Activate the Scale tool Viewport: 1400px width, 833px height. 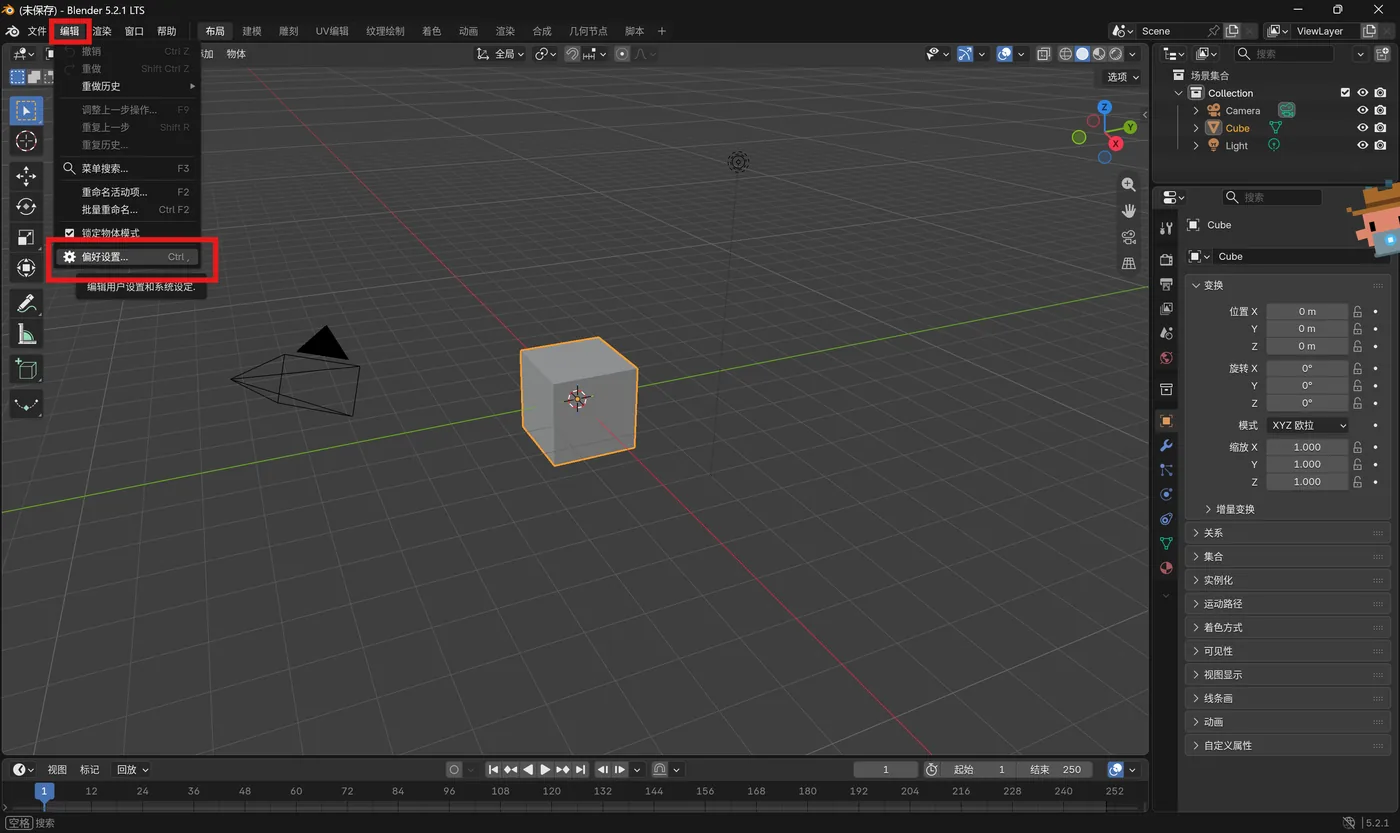(x=26, y=237)
